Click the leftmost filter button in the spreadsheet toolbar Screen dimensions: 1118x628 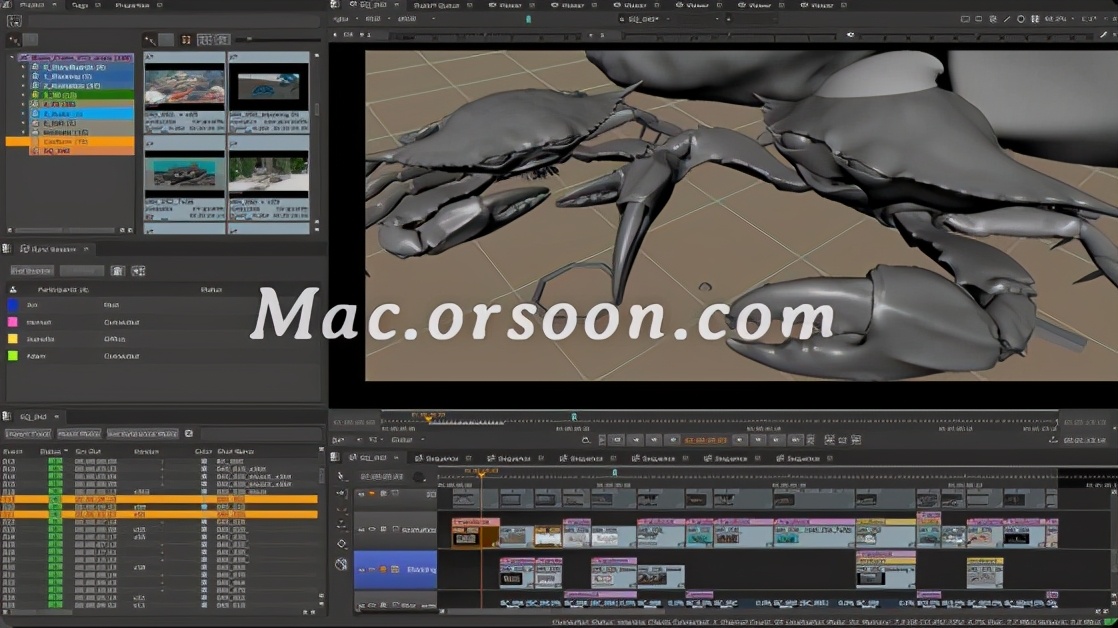click(28, 433)
